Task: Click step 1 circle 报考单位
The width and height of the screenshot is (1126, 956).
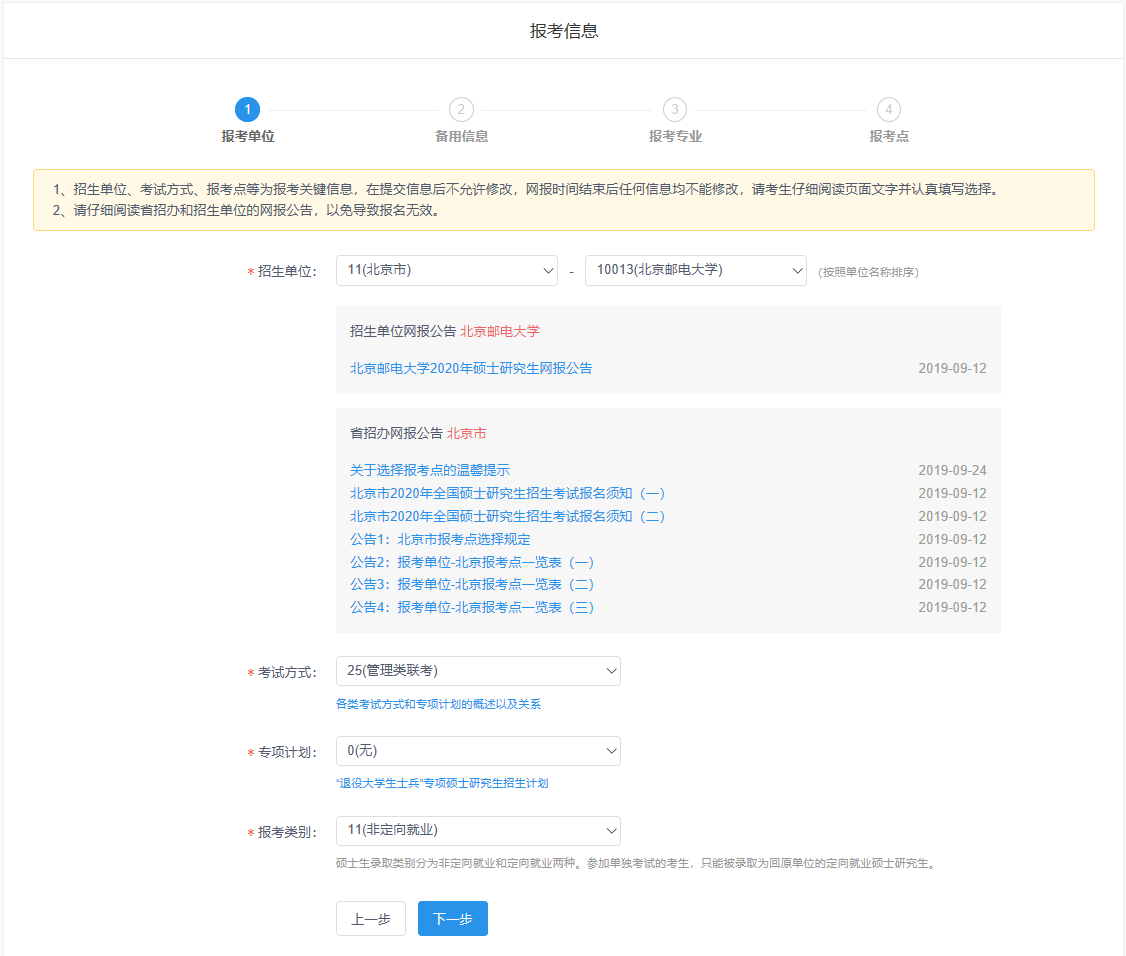Action: (247, 109)
